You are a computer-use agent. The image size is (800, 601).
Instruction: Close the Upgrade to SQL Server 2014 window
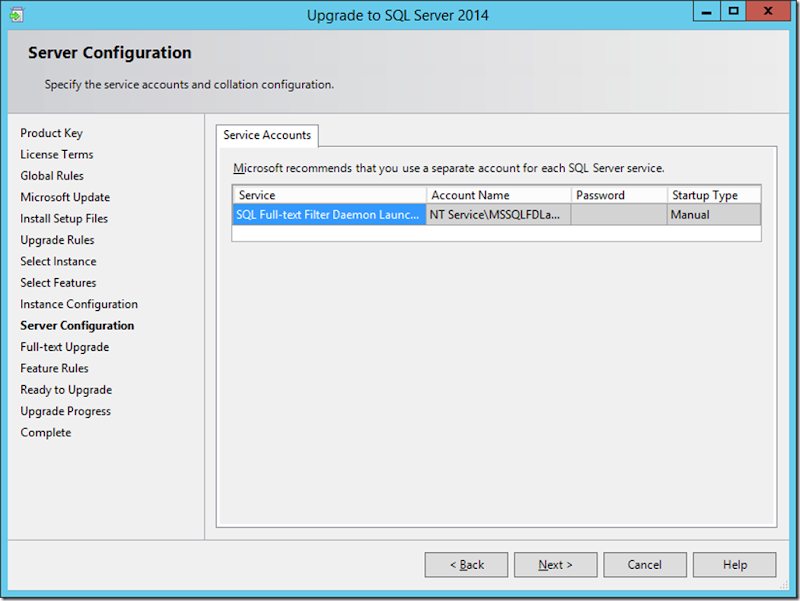[x=768, y=11]
